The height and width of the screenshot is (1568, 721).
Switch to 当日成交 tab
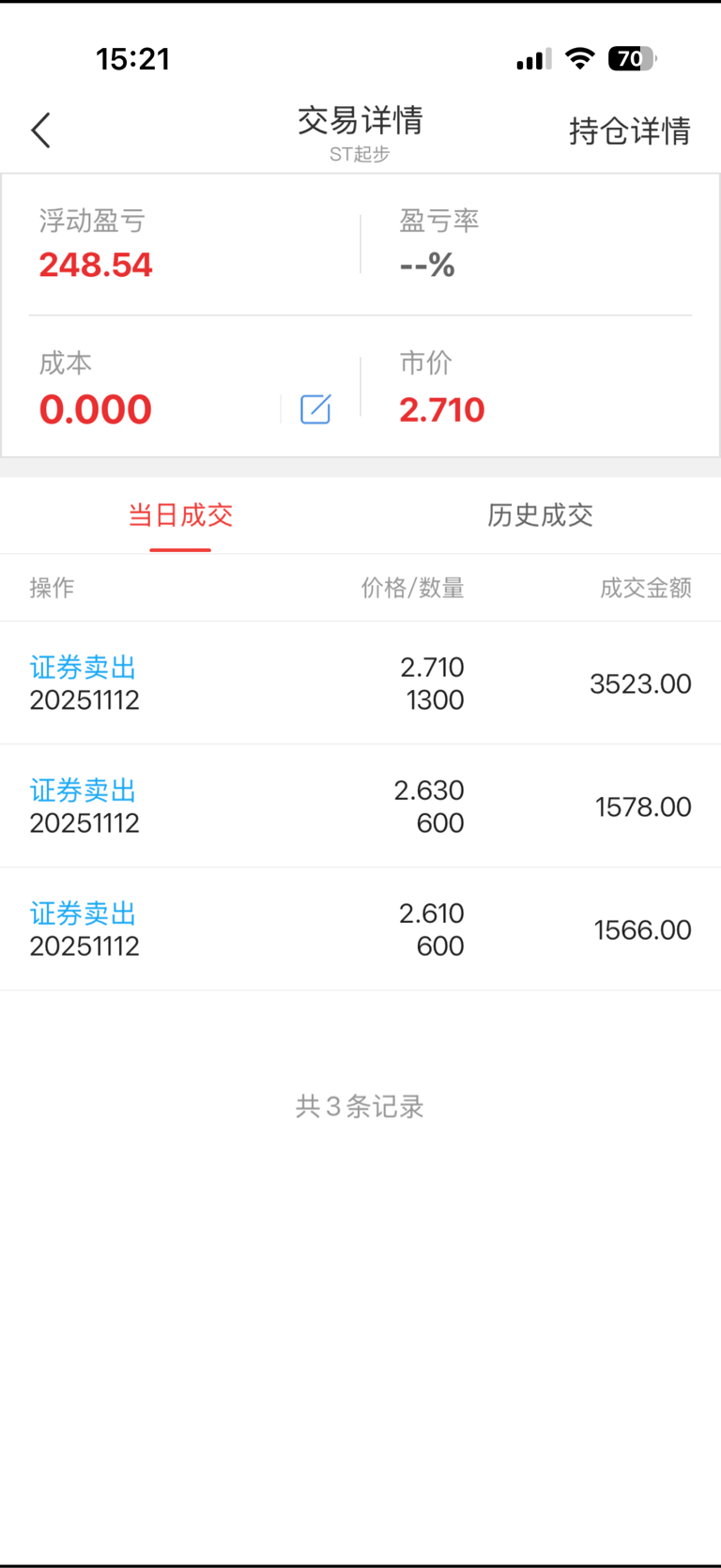pos(180,515)
